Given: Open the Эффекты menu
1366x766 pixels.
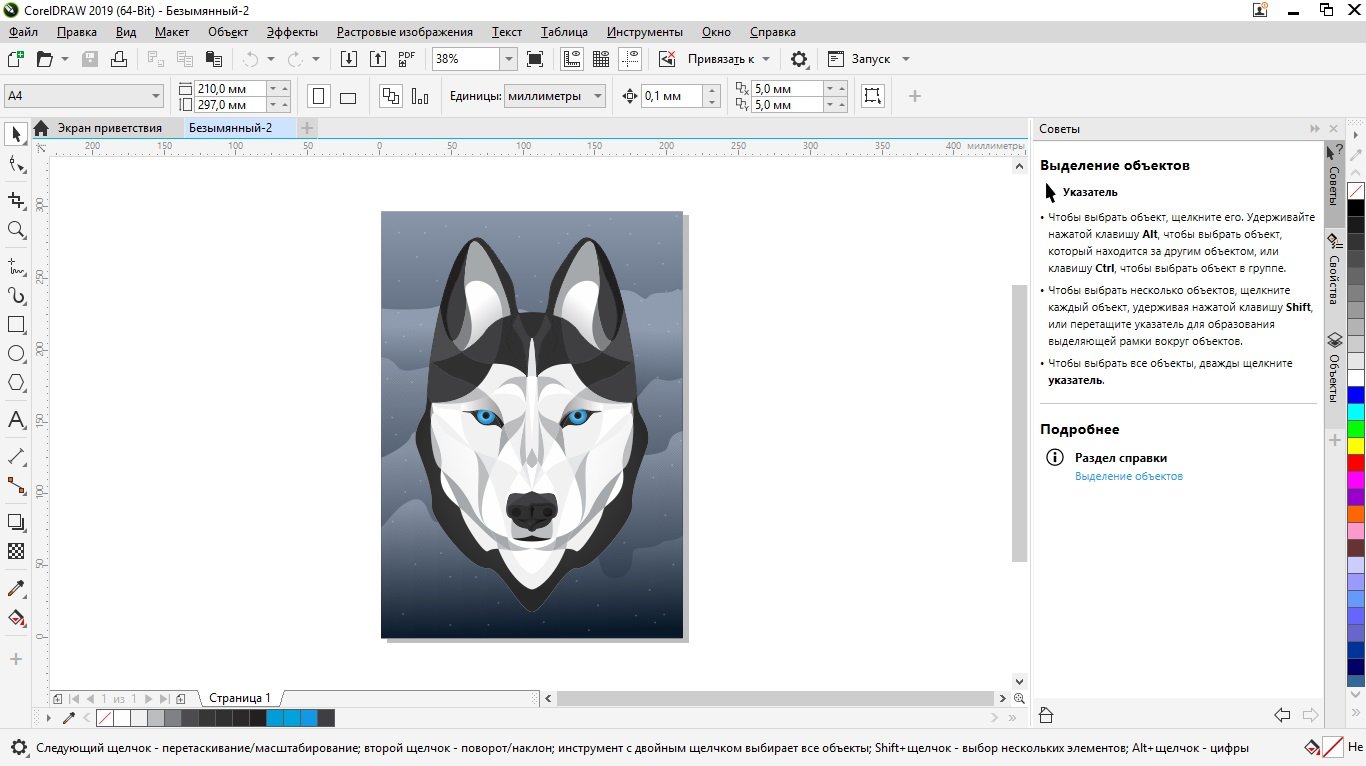Looking at the screenshot, I should coord(292,32).
